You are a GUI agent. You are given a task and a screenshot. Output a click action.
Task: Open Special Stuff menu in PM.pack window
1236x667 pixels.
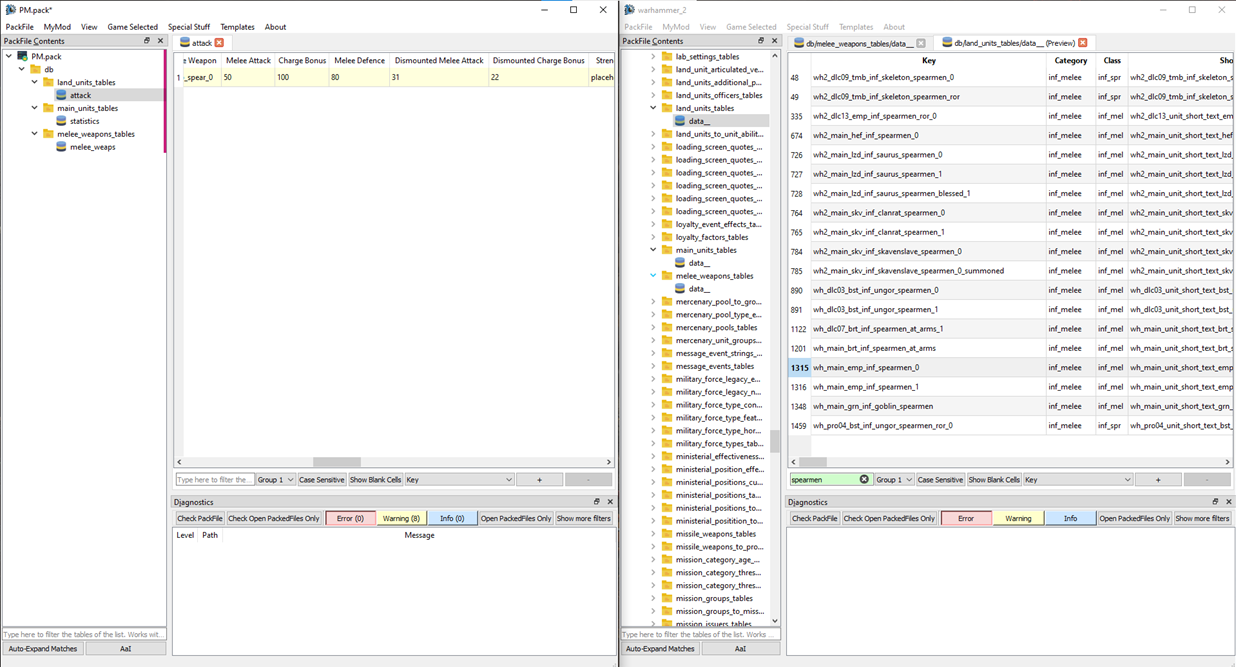pyautogui.click(x=189, y=27)
